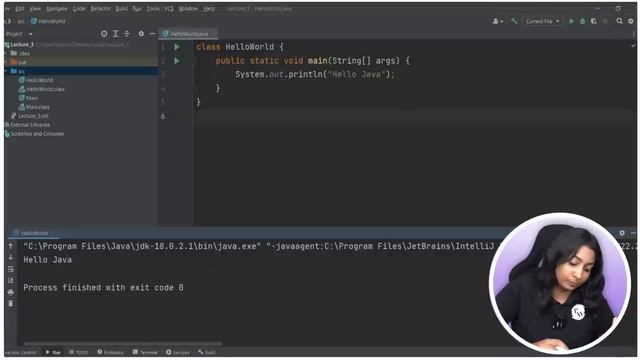Open the Run menu
The image size is (640, 360).
coord(137,9)
